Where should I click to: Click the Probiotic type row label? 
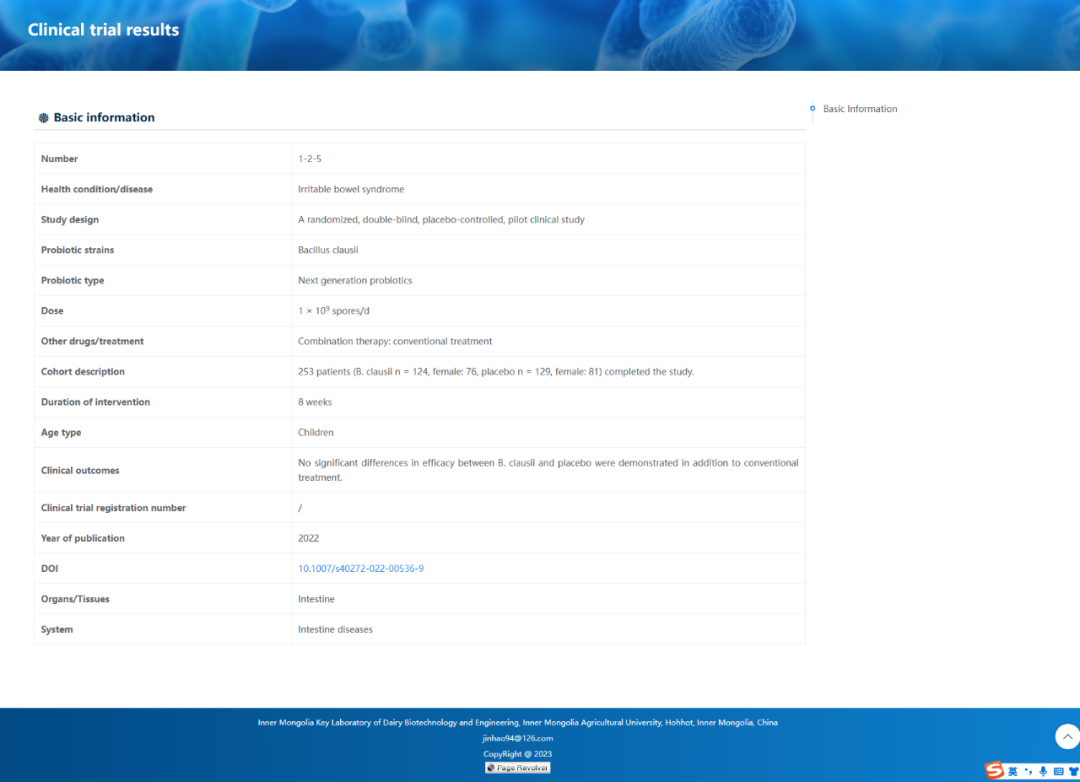72,280
